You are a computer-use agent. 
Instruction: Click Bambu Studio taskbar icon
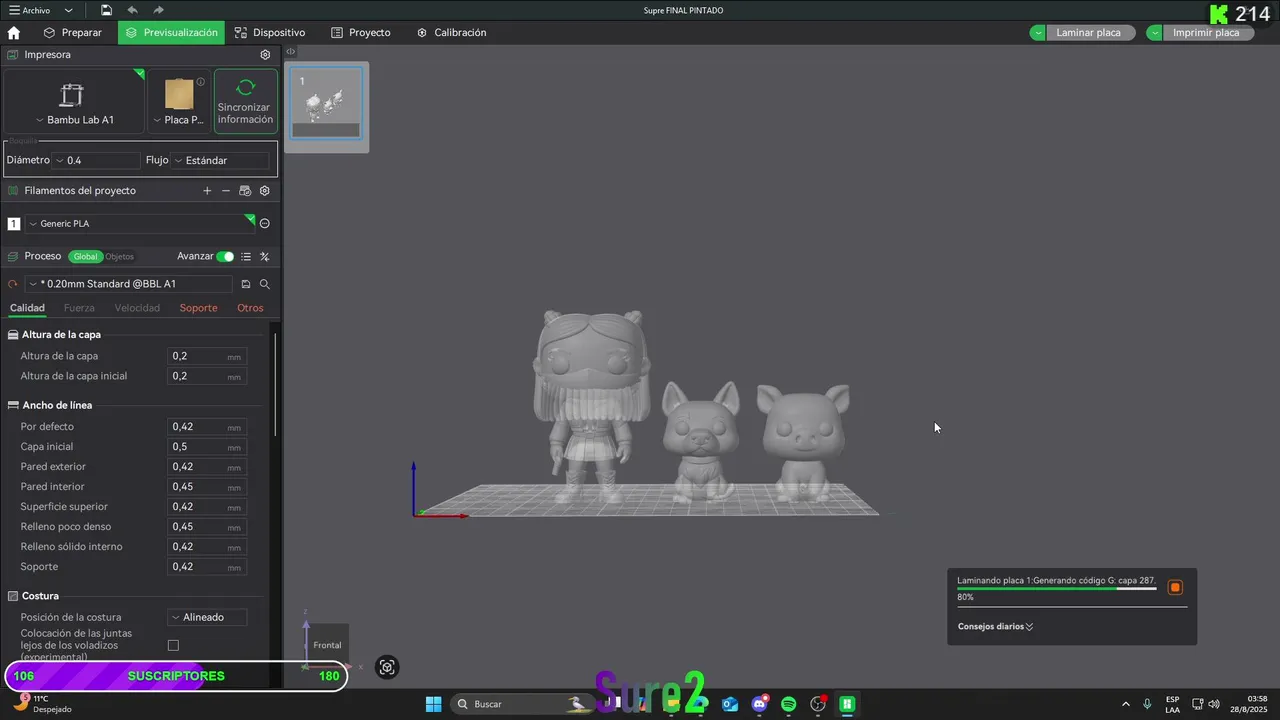(847, 704)
